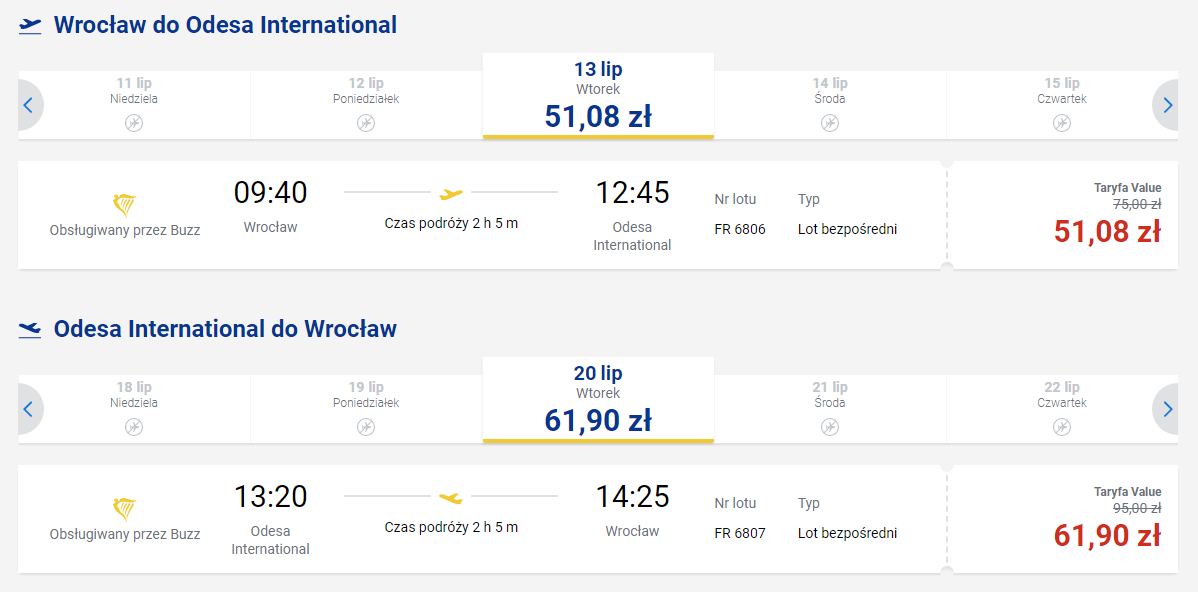Choose the 12 lip Poniedziałek date
Image resolution: width=1198 pixels, height=592 pixels.
pos(366,105)
